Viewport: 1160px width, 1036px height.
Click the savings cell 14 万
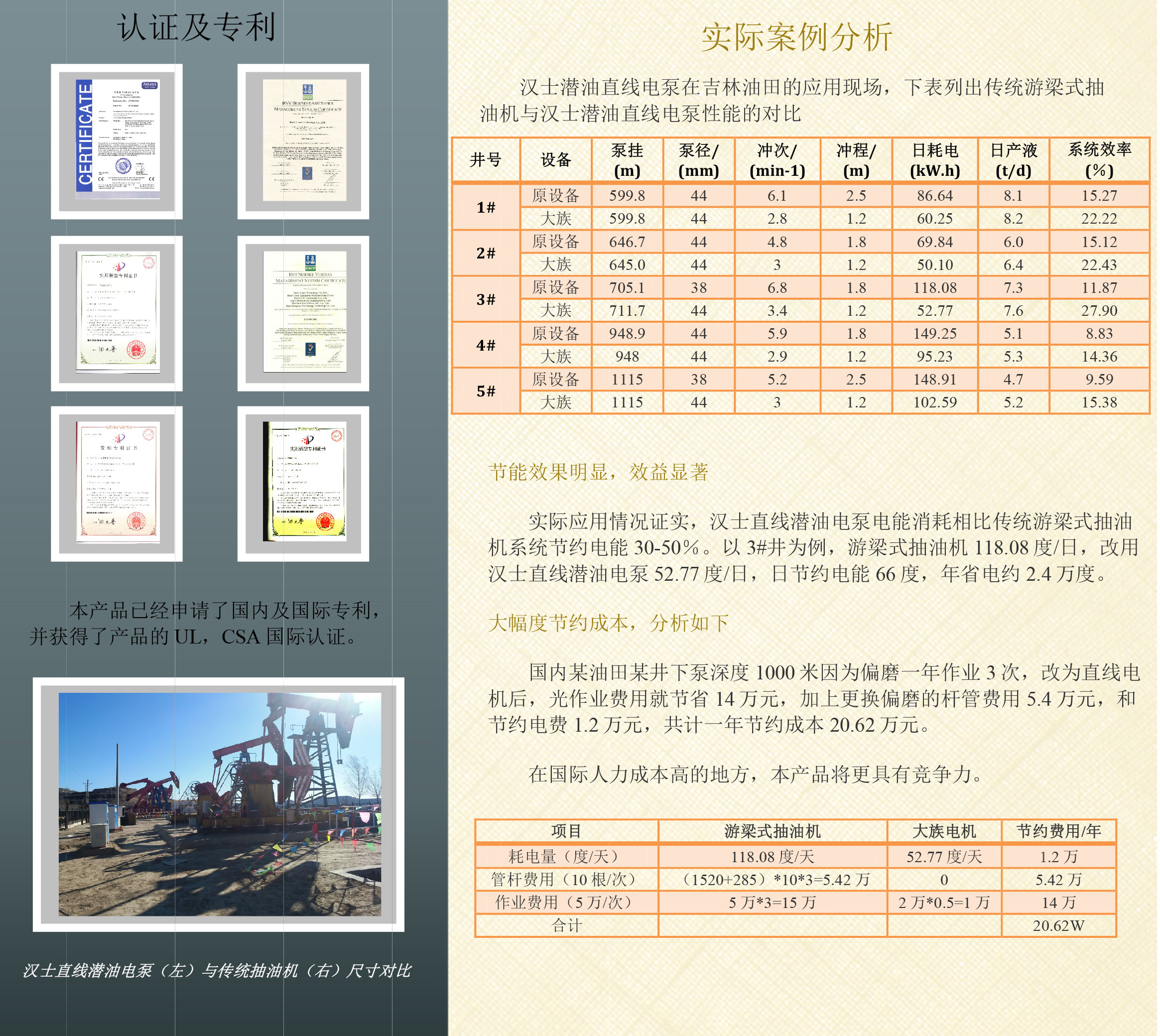click(1059, 903)
